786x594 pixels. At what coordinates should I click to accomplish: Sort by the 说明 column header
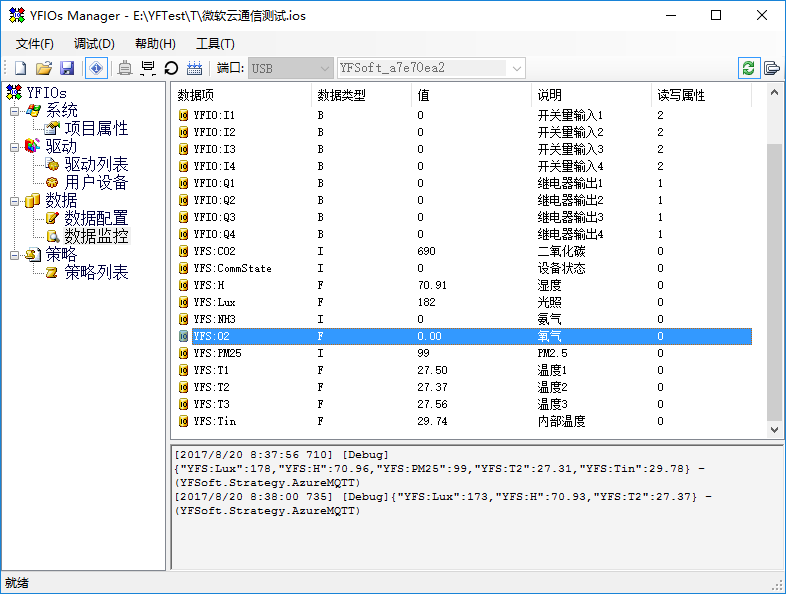[x=592, y=95]
